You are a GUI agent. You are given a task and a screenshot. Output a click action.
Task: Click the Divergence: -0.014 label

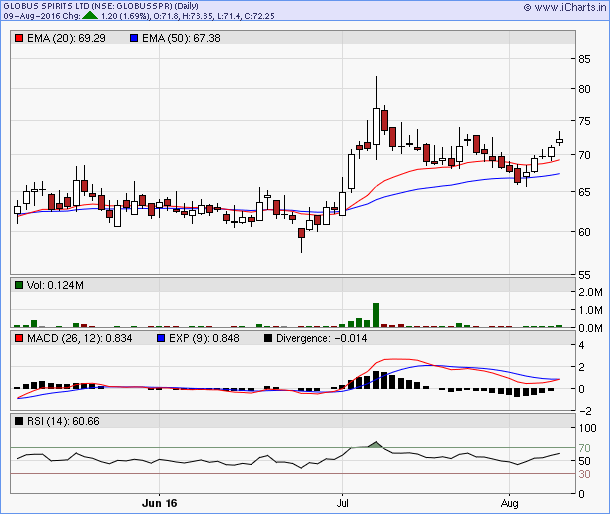(321, 338)
